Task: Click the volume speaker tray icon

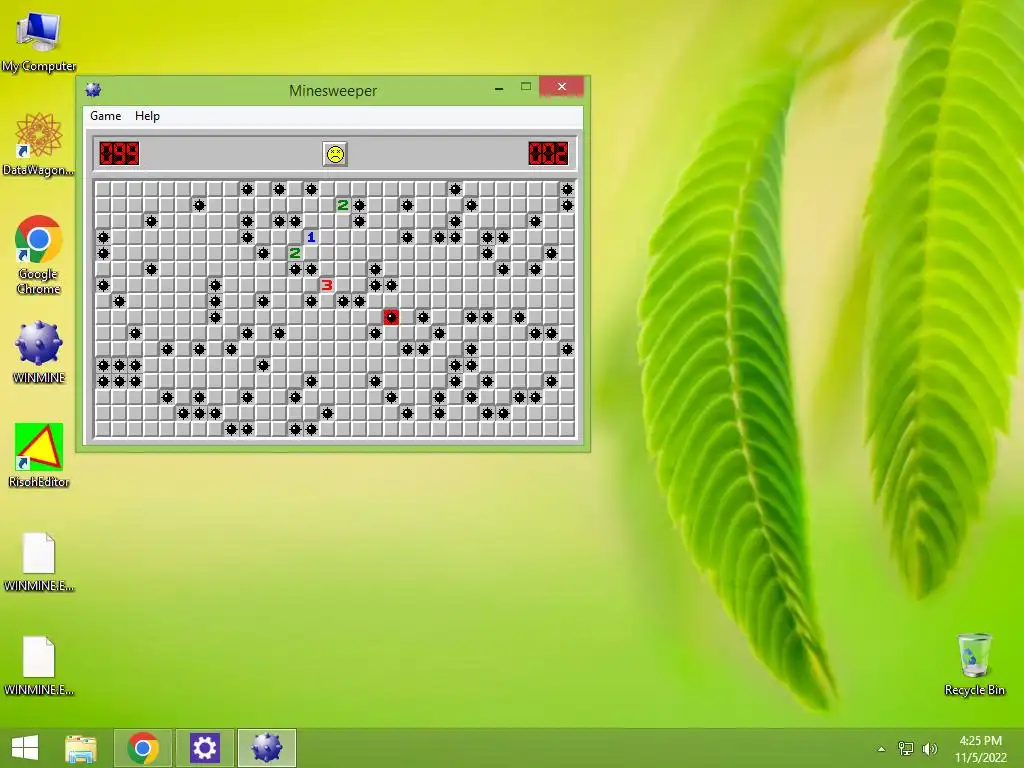Action: point(930,748)
